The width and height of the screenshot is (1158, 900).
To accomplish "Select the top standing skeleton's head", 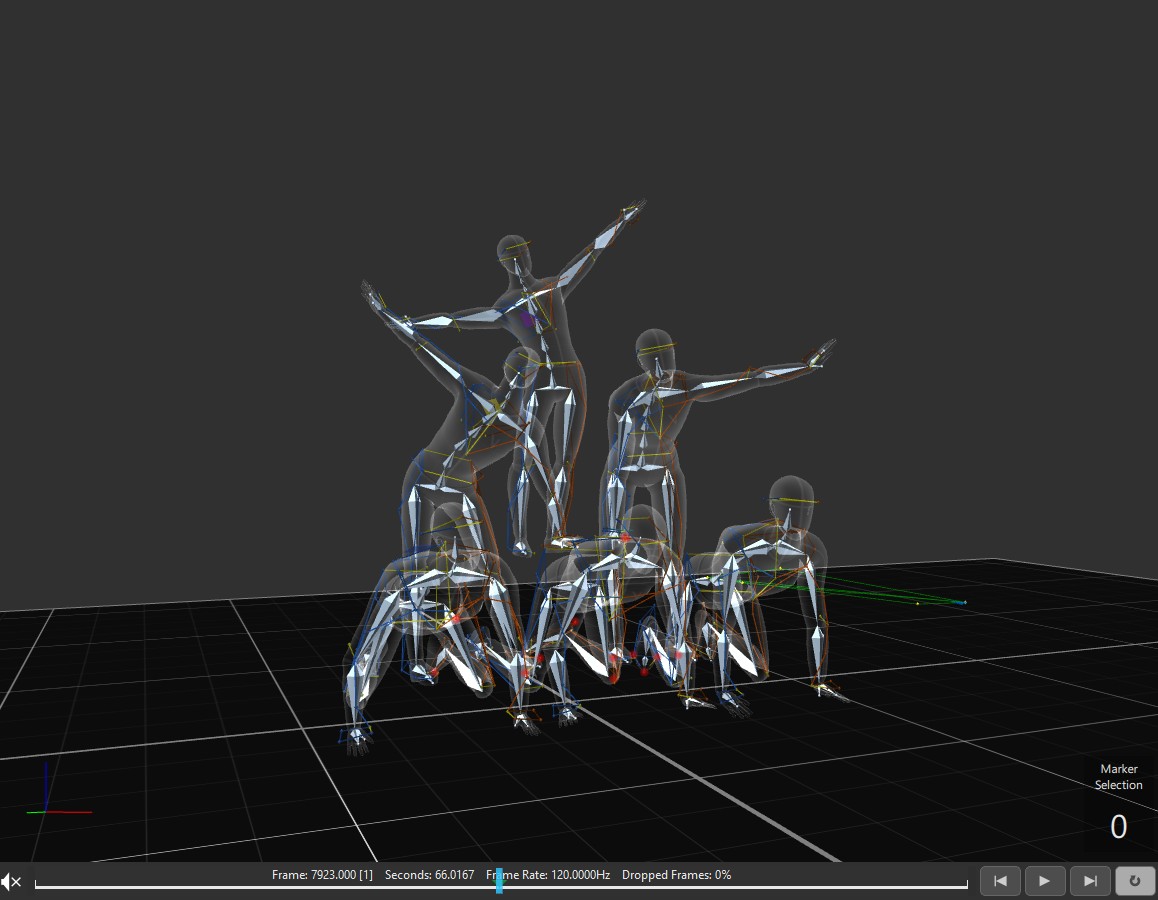I will pyautogui.click(x=514, y=255).
